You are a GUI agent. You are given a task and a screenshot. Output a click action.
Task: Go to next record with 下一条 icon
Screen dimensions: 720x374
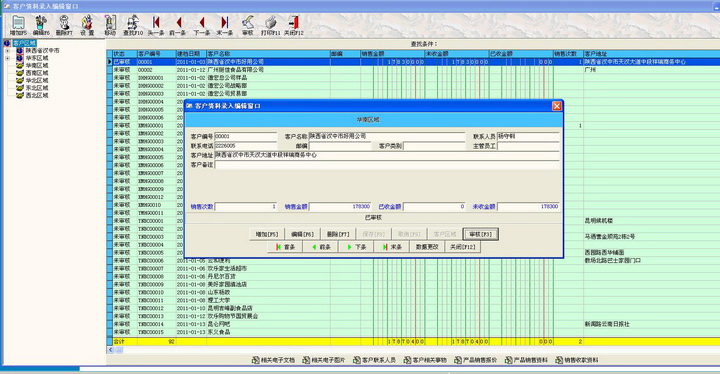click(x=202, y=25)
